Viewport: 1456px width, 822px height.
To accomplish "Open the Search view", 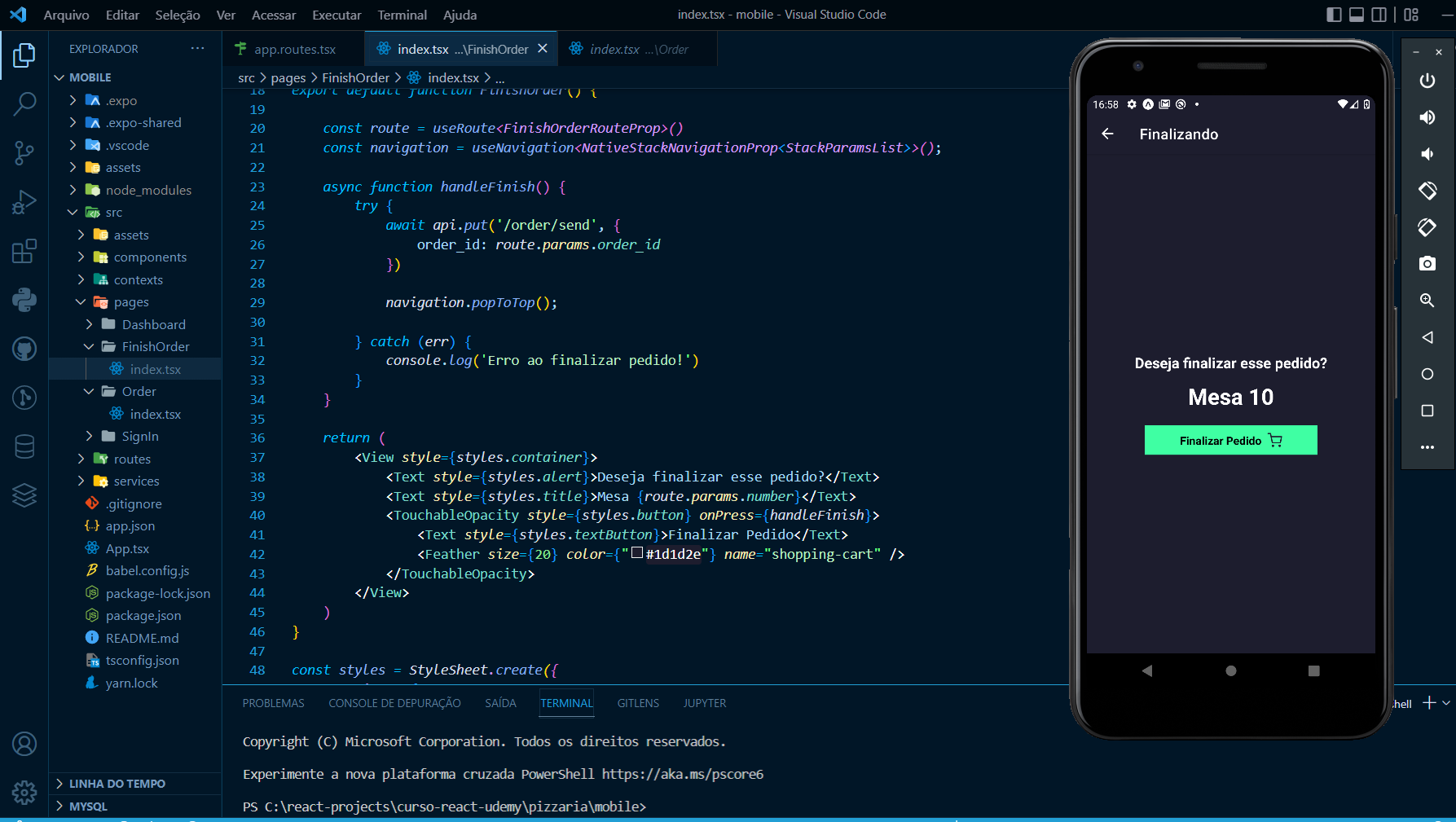I will [x=24, y=104].
